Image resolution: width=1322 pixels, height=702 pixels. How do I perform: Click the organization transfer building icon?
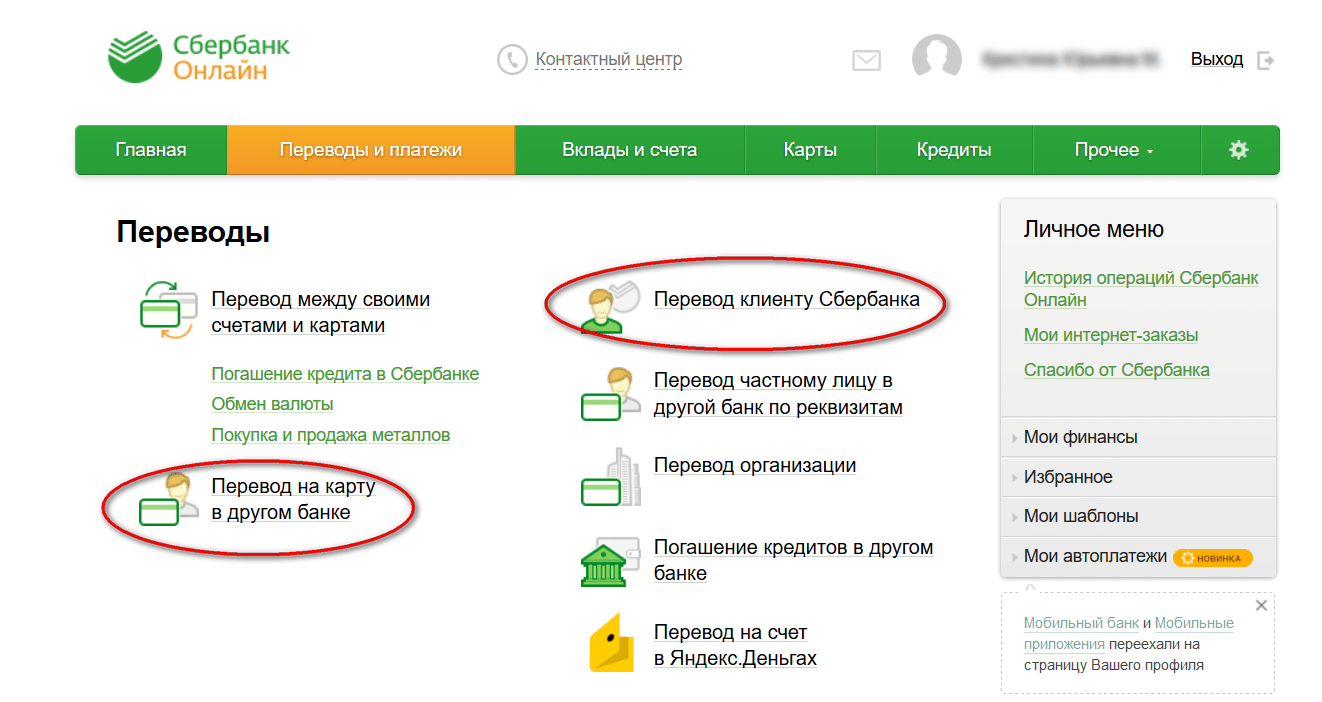coord(612,478)
